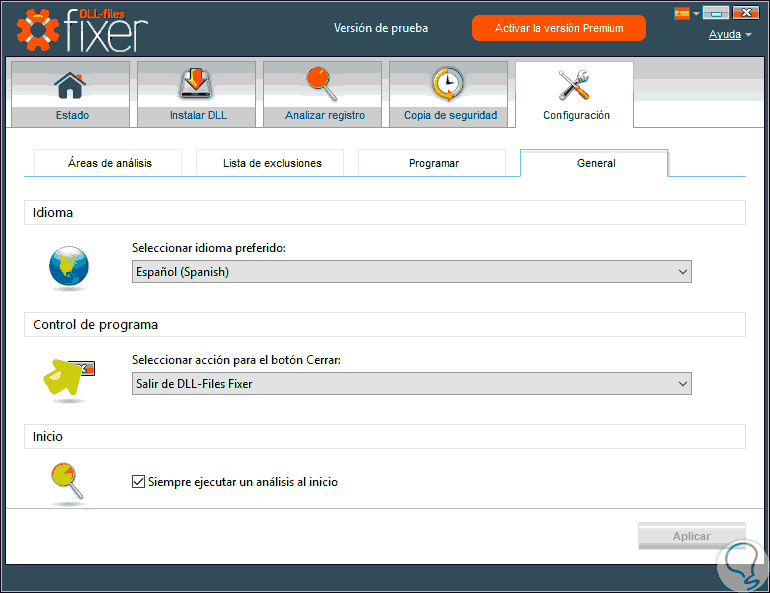Click Activar la versión Premium button
770x593 pixels.
[559, 28]
